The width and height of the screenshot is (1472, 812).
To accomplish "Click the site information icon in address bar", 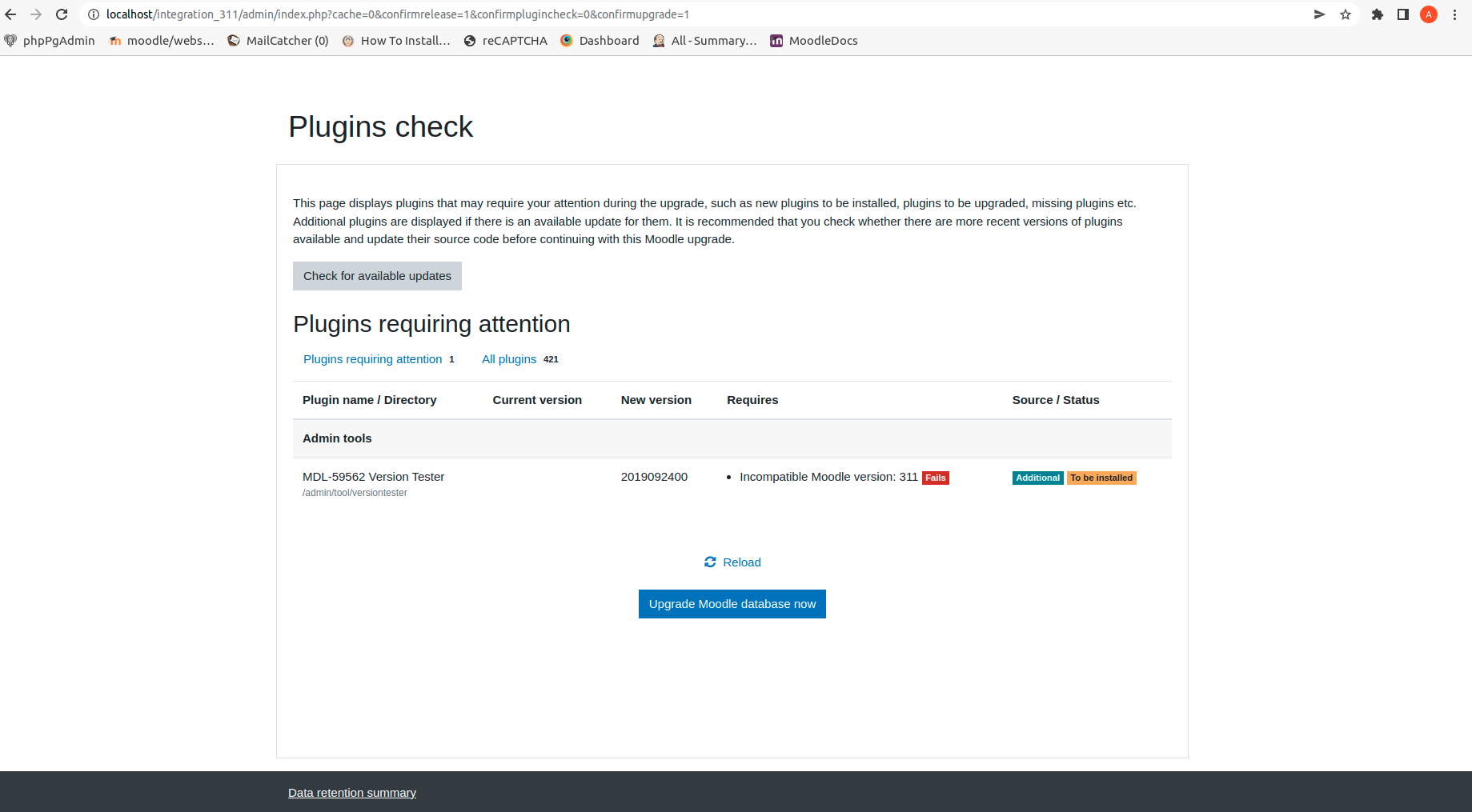I will point(93,14).
